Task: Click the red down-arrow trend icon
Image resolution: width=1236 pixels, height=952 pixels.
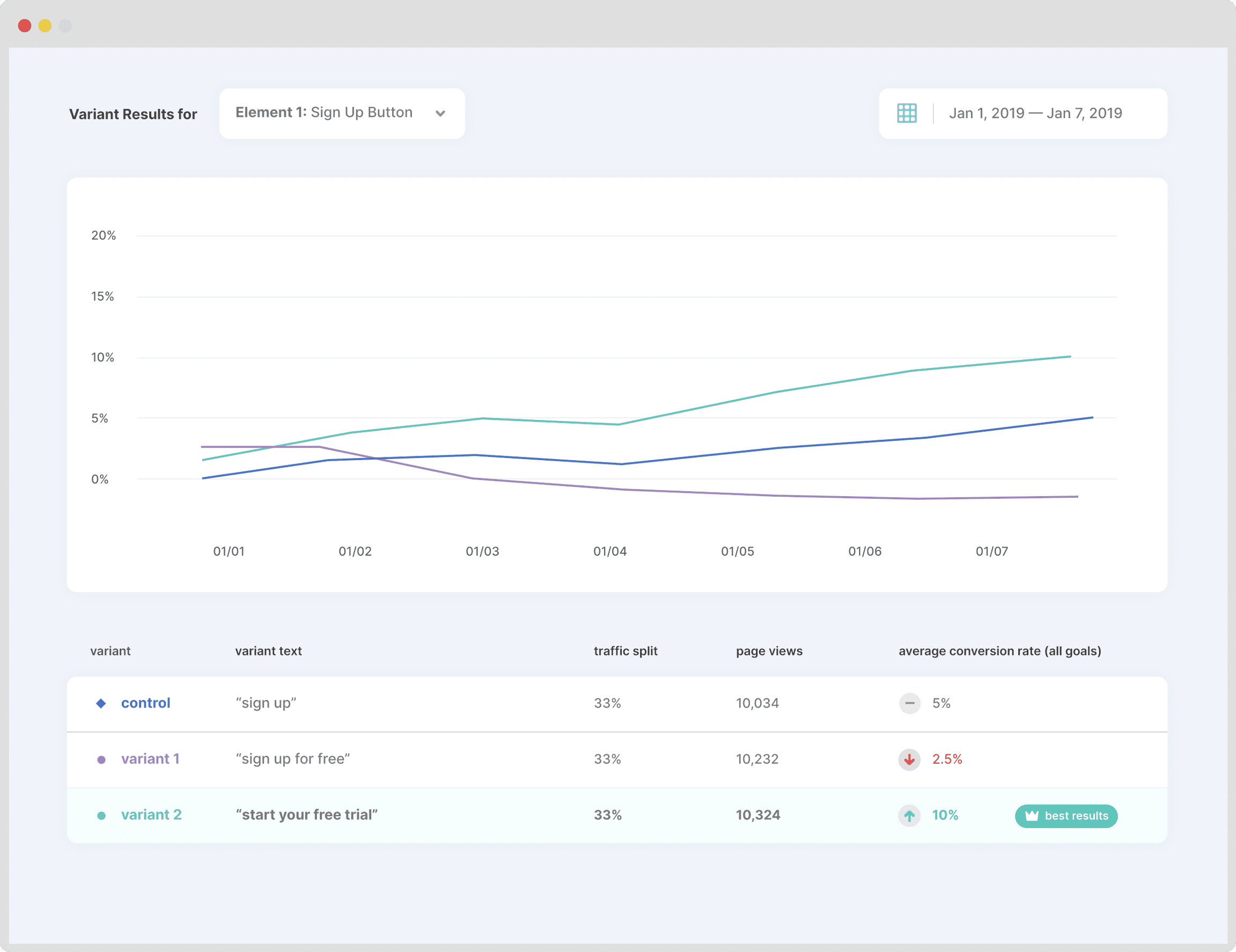Action: pos(909,759)
